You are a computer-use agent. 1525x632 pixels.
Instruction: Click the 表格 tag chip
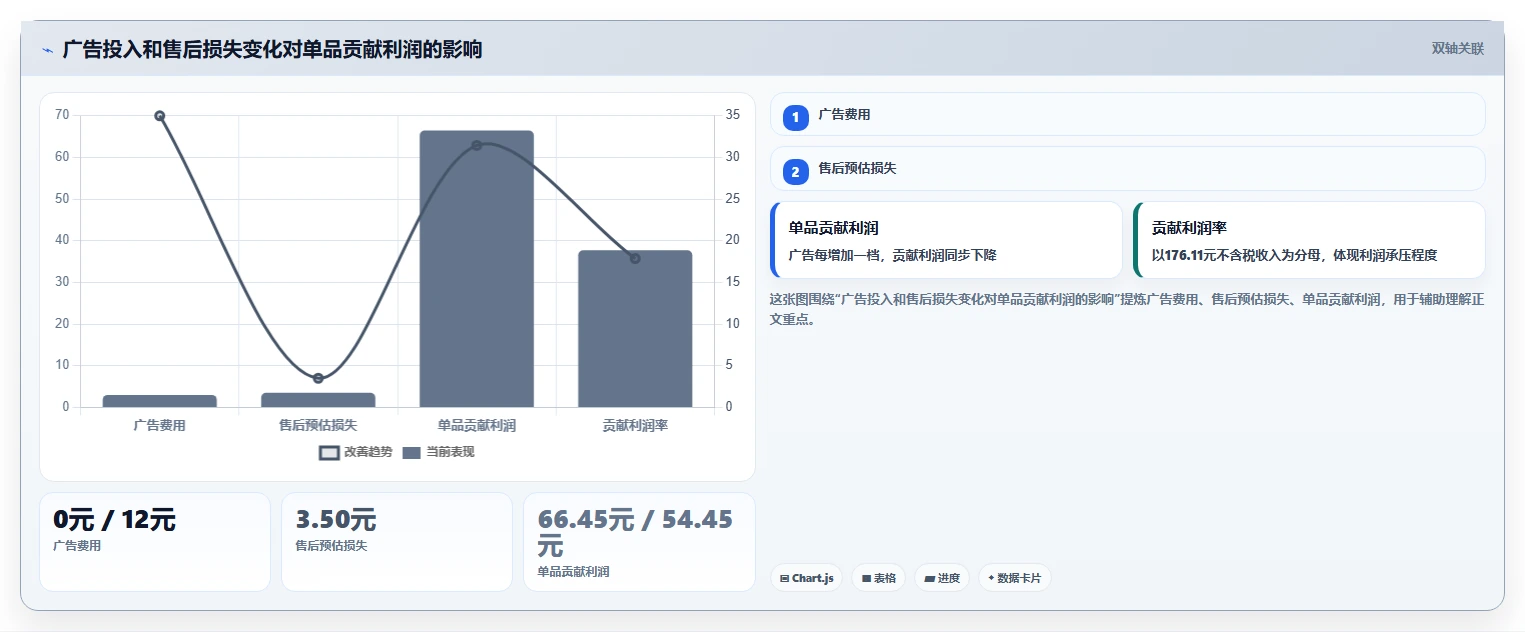(x=878, y=578)
